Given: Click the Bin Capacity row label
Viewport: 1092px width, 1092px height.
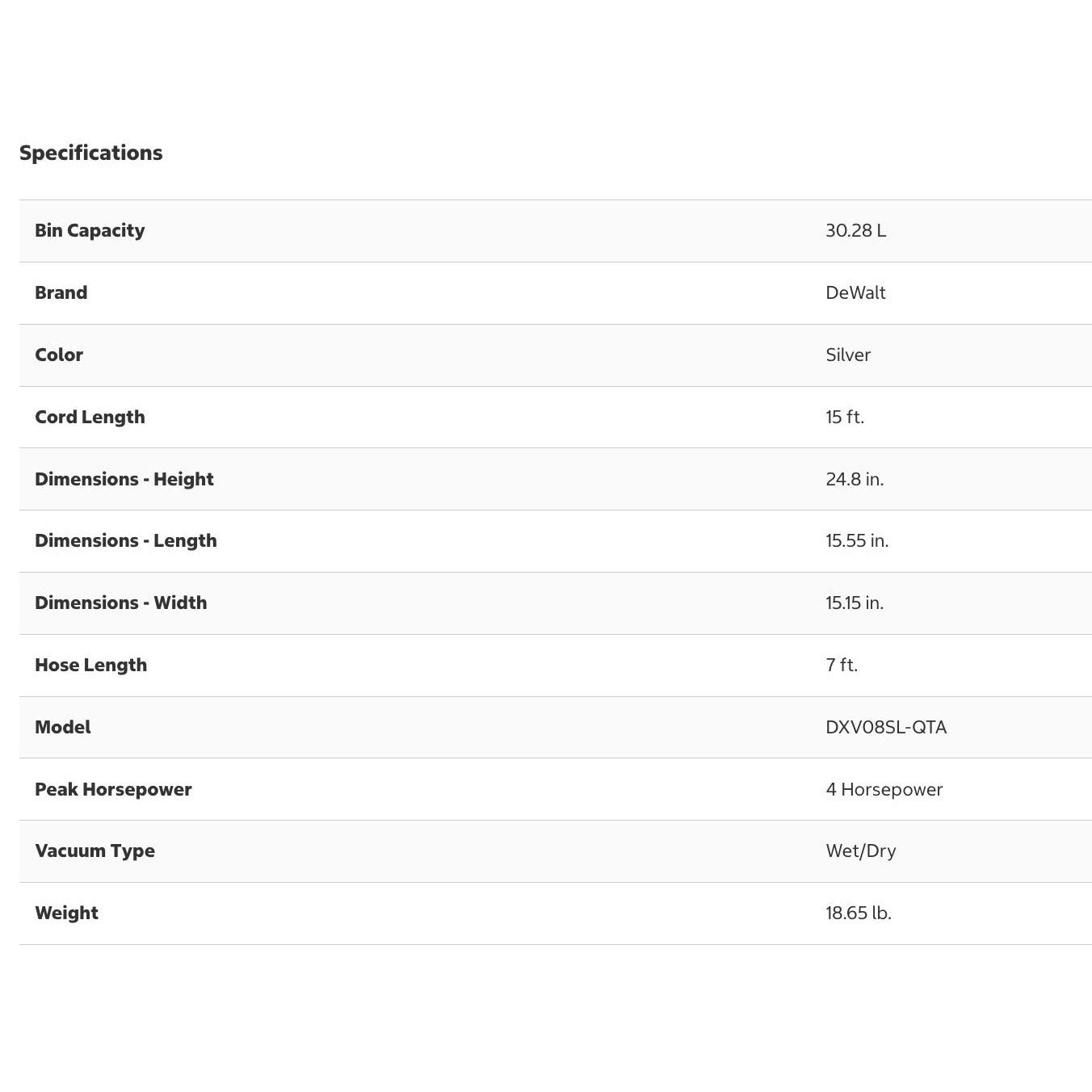Looking at the screenshot, I should coord(90,230).
